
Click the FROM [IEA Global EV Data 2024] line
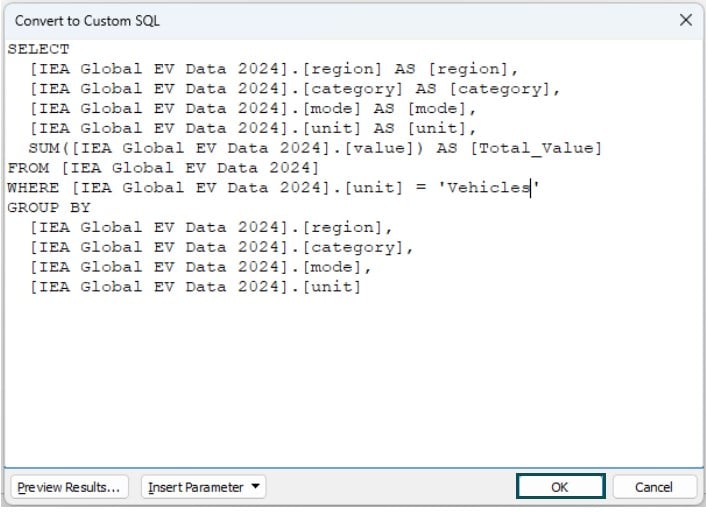tap(163, 168)
